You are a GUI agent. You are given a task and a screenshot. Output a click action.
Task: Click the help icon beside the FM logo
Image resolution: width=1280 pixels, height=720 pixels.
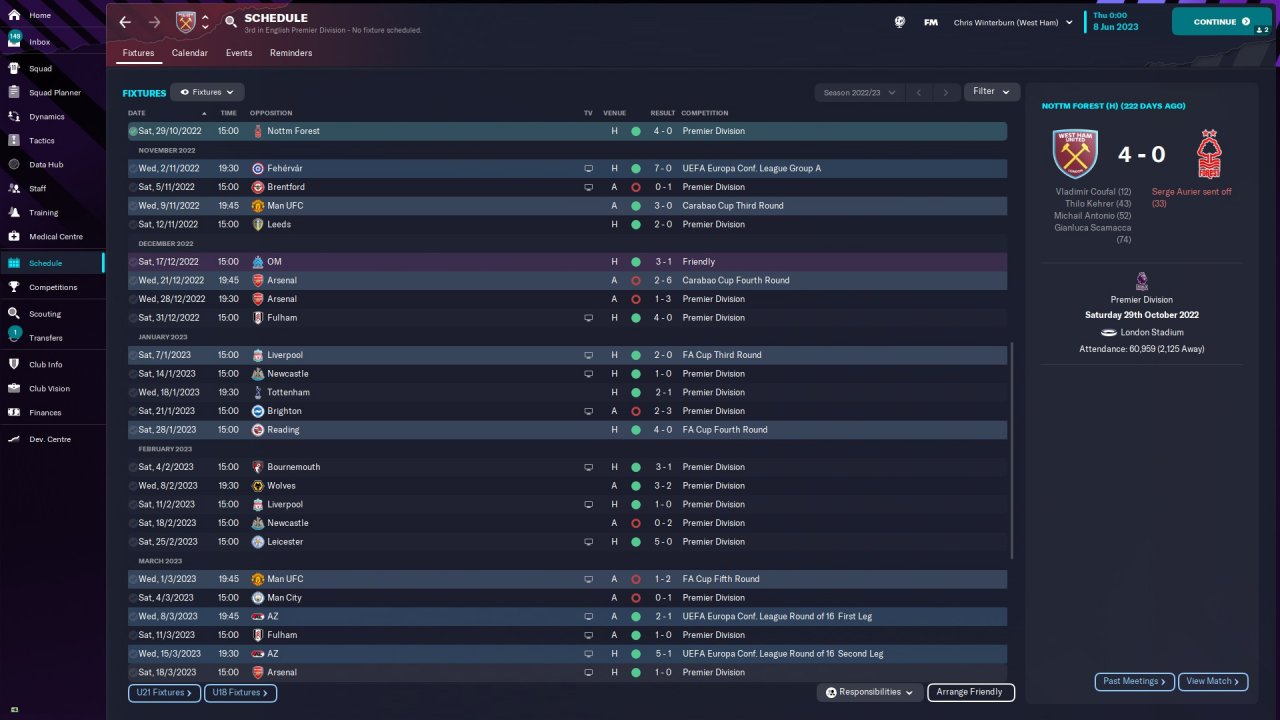pyautogui.click(x=900, y=22)
